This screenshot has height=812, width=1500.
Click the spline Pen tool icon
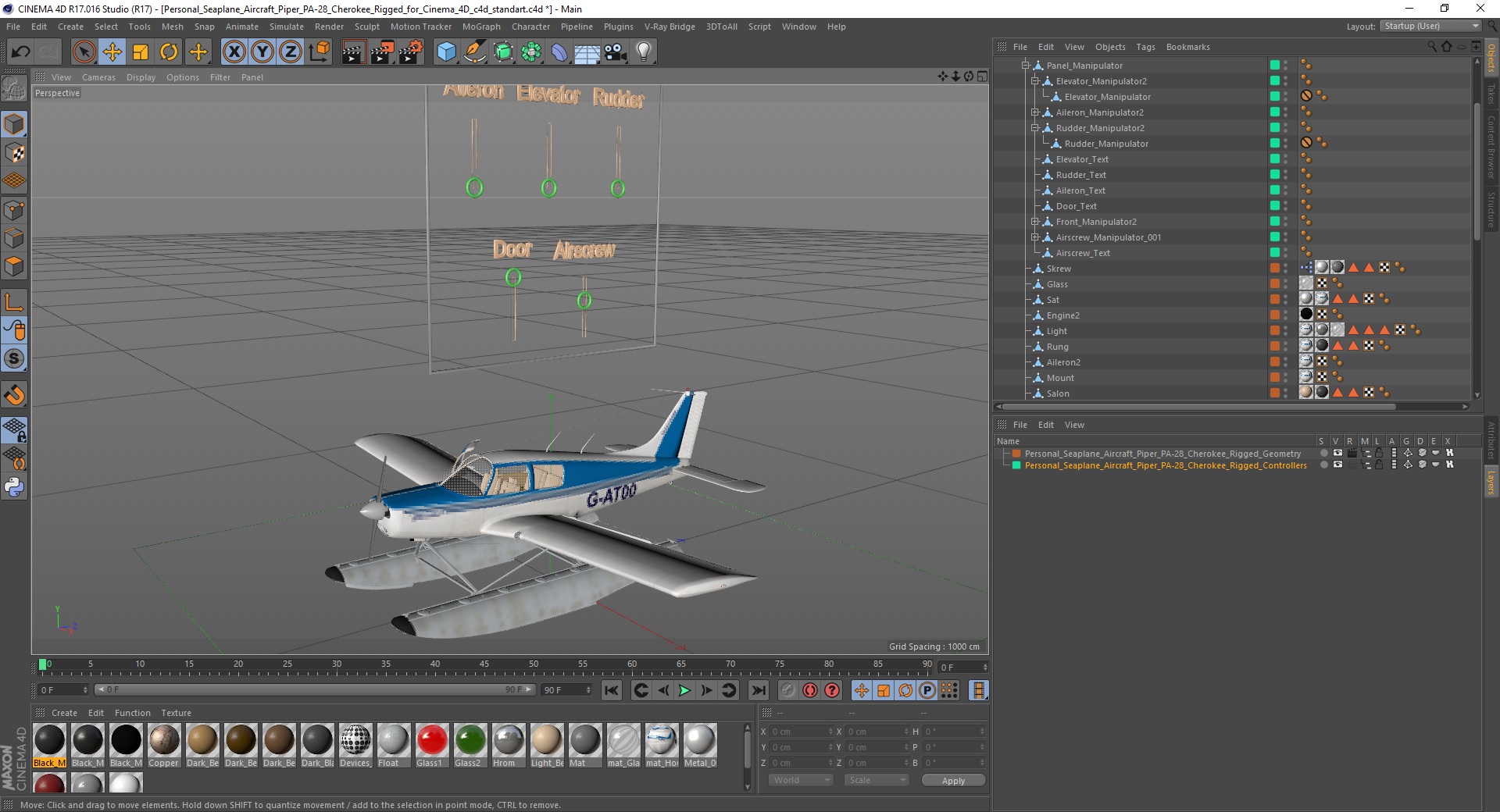click(475, 52)
